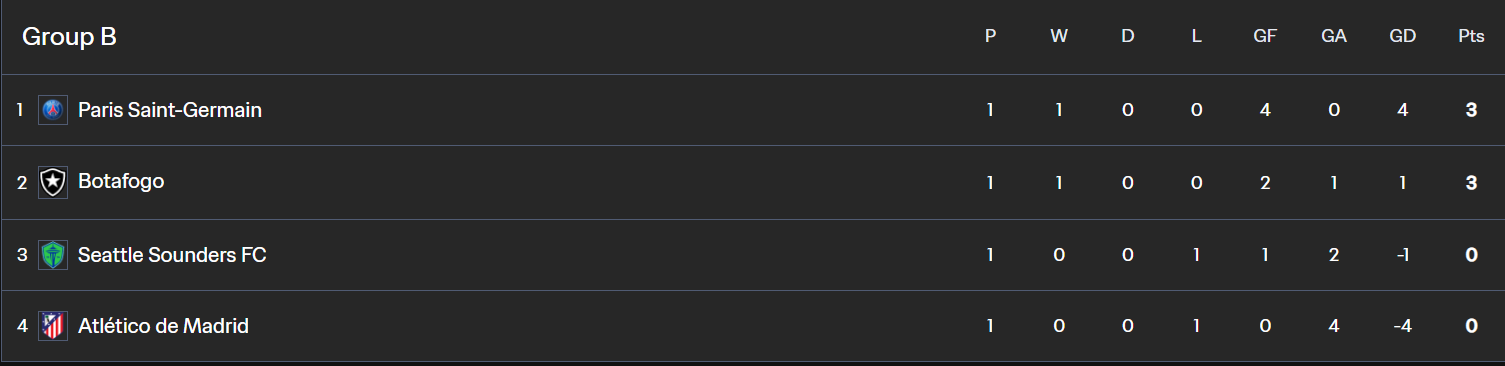Image resolution: width=1505 pixels, height=366 pixels.
Task: Open Atlético de Madrid team link
Action: [x=163, y=326]
